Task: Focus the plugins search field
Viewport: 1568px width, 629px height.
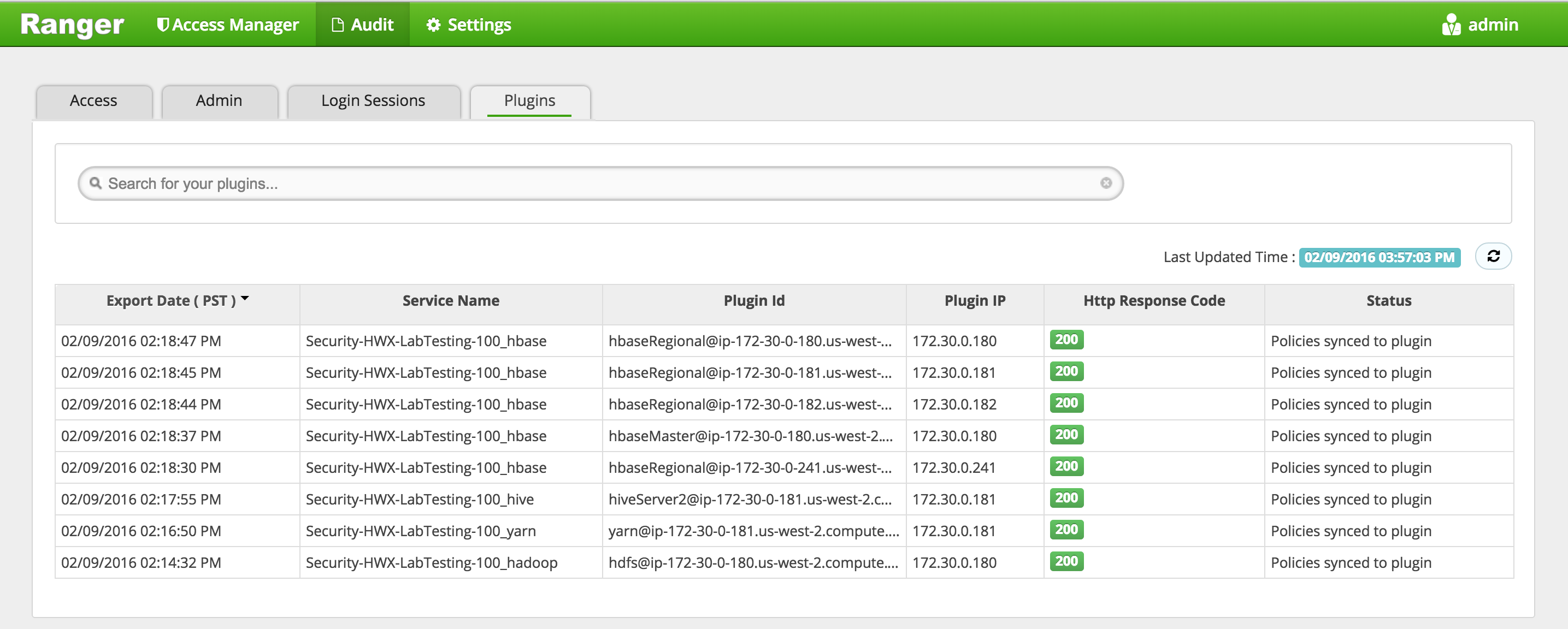Action: coord(597,183)
